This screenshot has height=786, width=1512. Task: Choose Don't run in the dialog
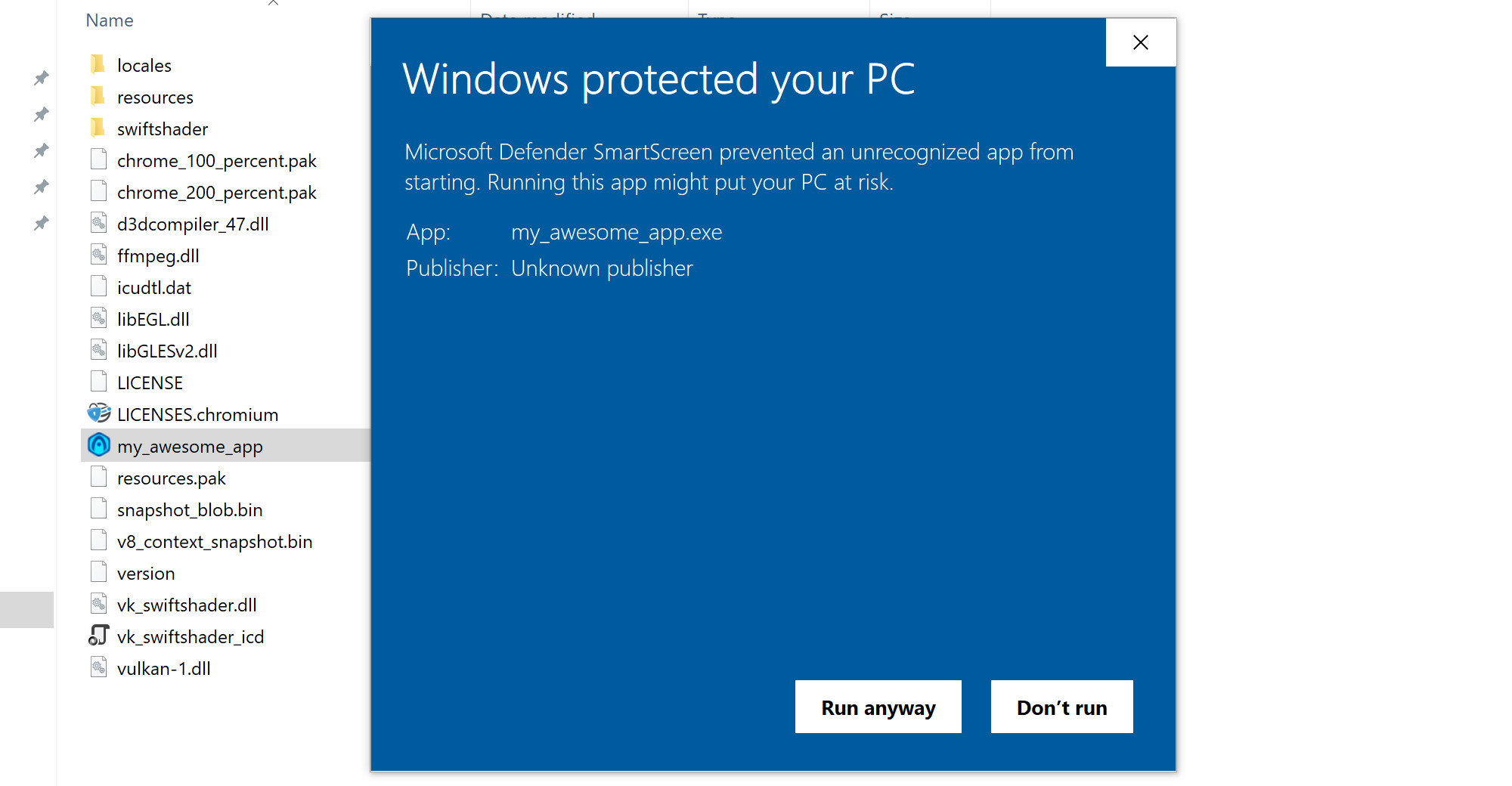pyautogui.click(x=1061, y=707)
